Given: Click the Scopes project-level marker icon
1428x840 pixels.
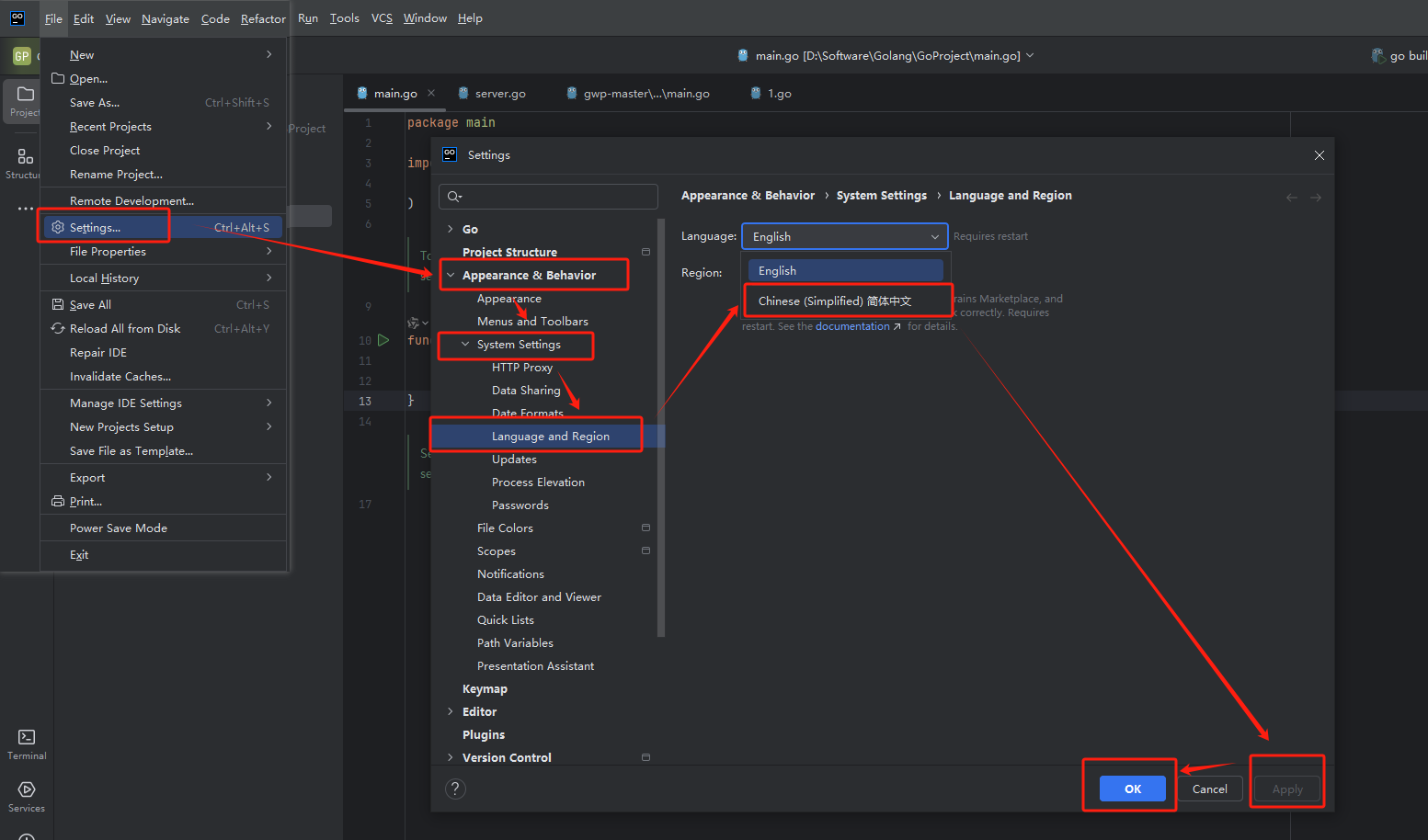Looking at the screenshot, I should tap(645, 551).
